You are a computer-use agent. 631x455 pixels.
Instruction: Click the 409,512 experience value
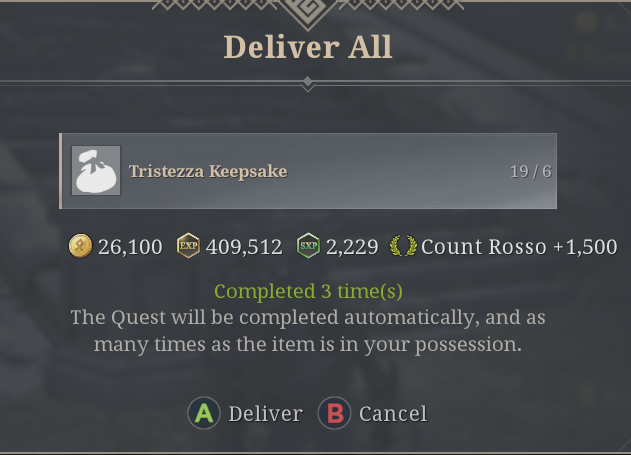point(244,246)
